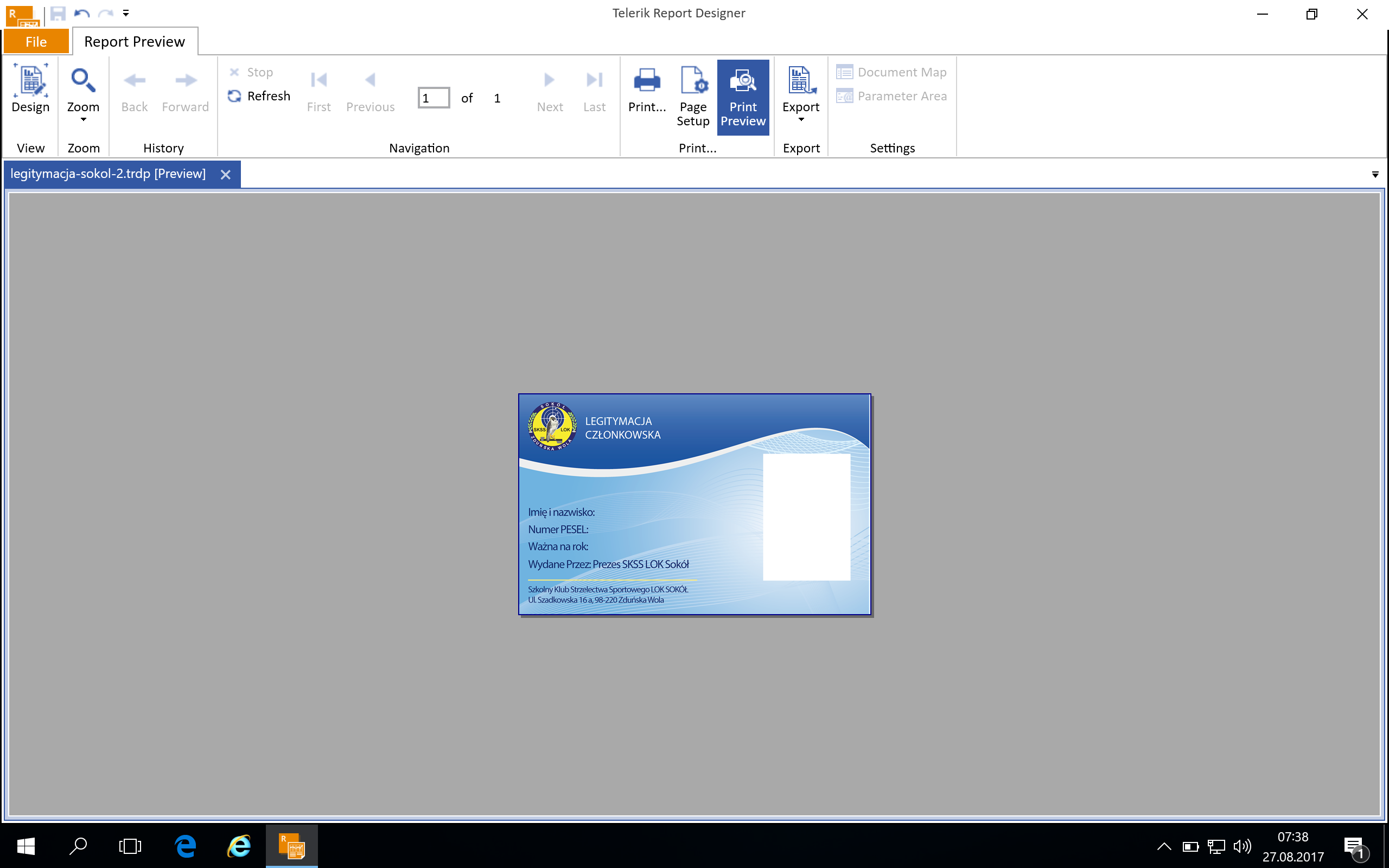Close the legitymacja-sokol-2.trdp preview tab
This screenshot has height=868, width=1389.
coord(226,175)
